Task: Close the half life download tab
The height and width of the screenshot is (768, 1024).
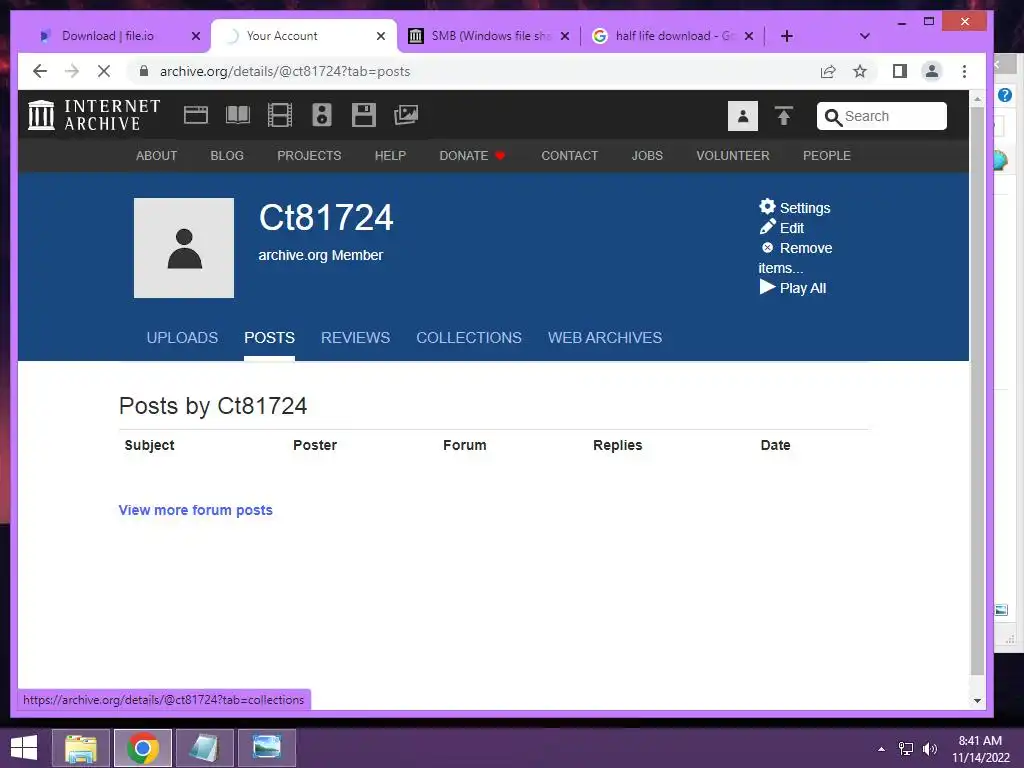Action: pos(749,36)
